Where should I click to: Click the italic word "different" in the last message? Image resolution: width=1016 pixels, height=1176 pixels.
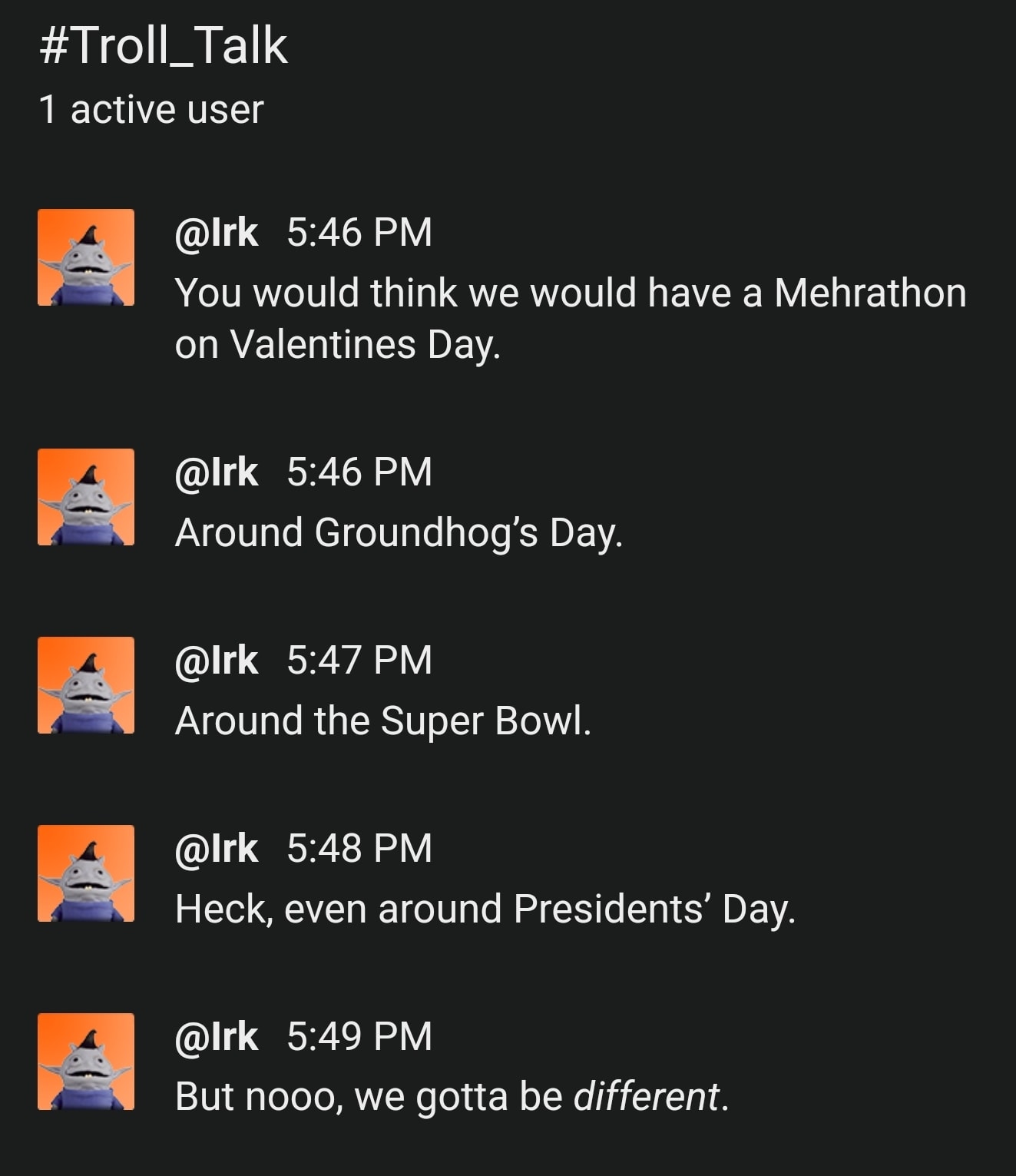click(x=647, y=1096)
